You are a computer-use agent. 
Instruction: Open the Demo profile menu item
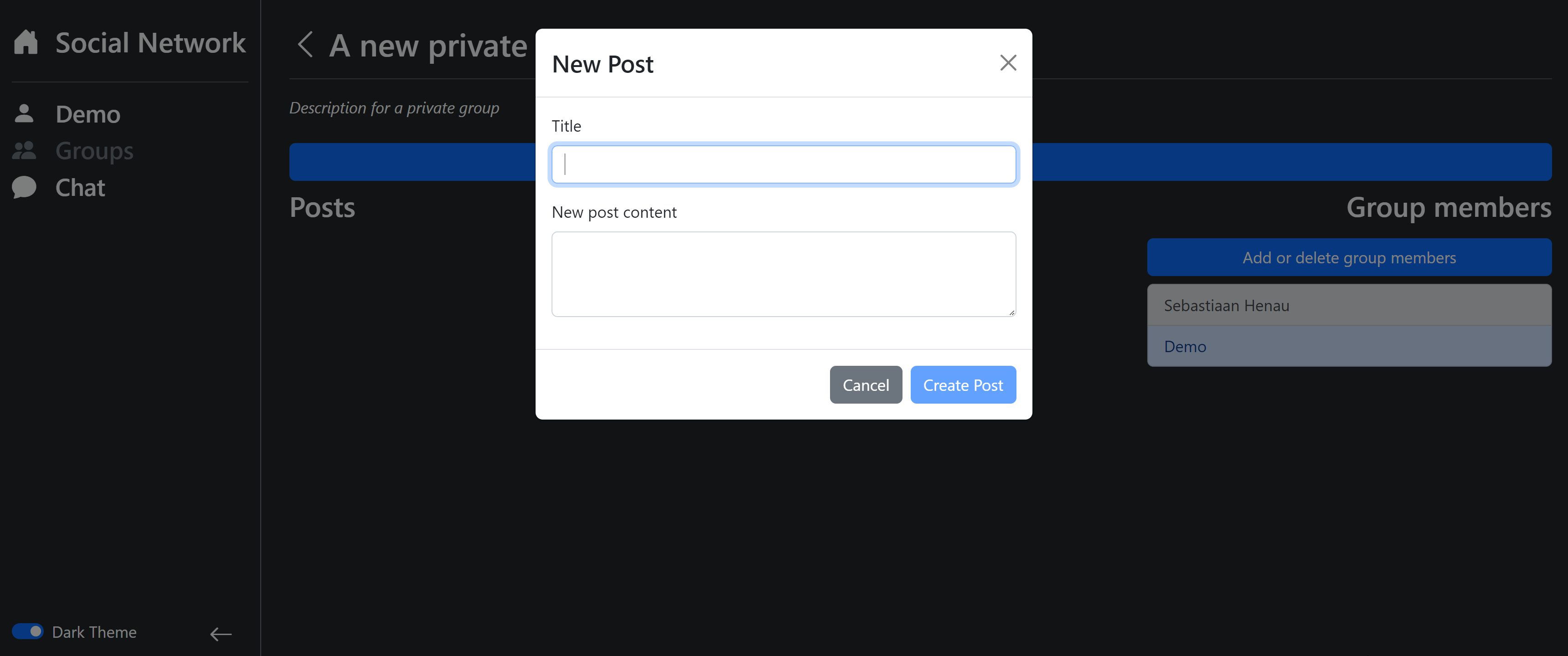[x=88, y=114]
